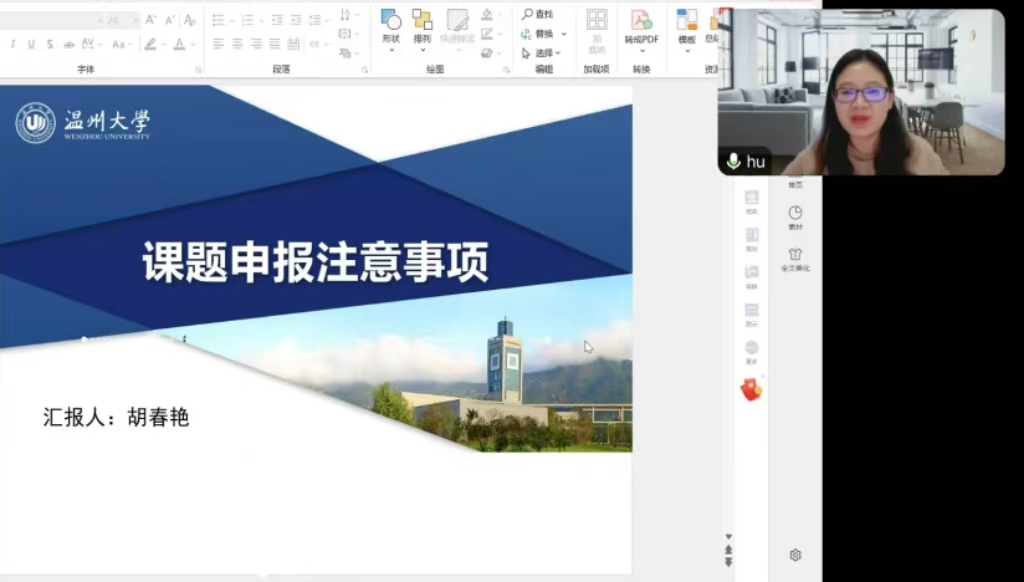Click the Increase Font Size button
Image resolution: width=1024 pixels, height=582 pixels.
pyautogui.click(x=150, y=19)
